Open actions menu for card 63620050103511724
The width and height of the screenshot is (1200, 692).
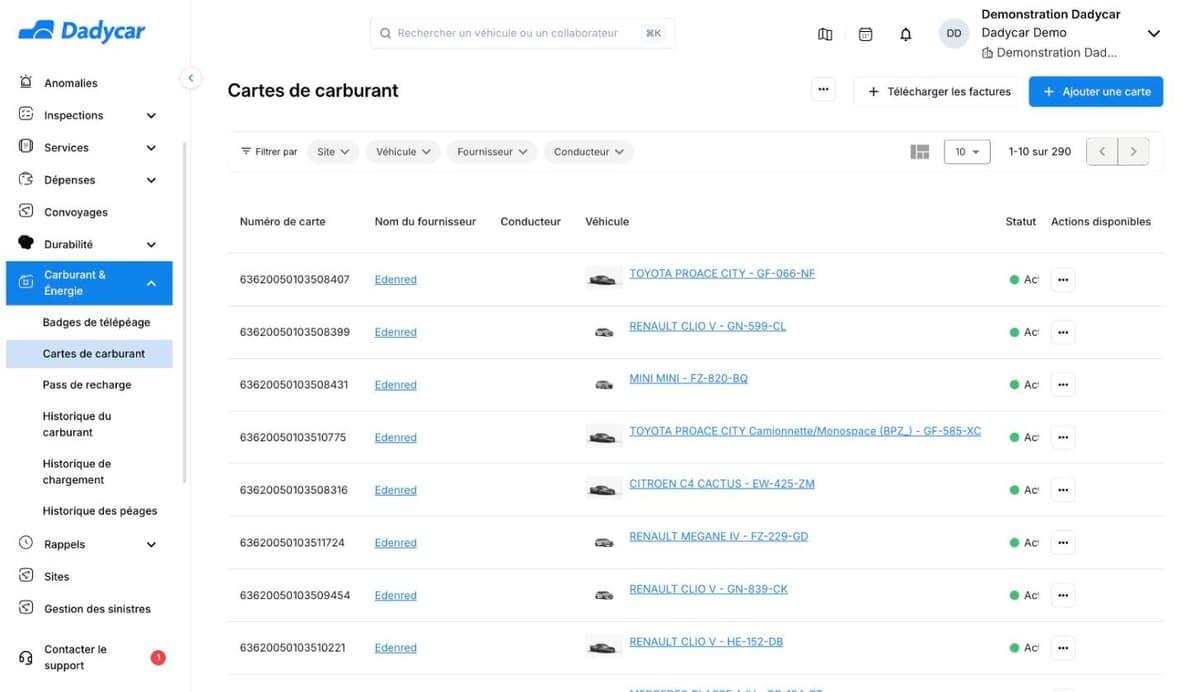pos(1063,543)
